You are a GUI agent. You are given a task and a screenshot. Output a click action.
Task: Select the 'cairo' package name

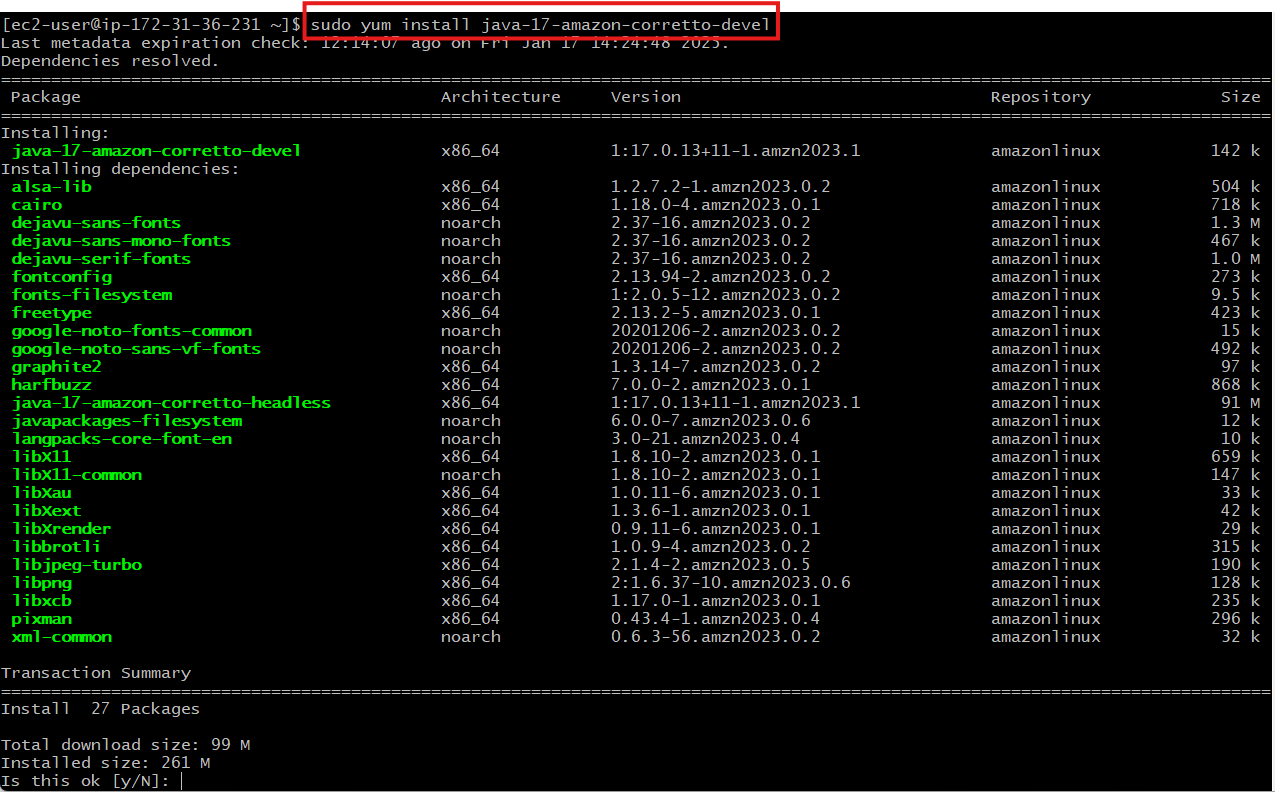click(x=36, y=205)
